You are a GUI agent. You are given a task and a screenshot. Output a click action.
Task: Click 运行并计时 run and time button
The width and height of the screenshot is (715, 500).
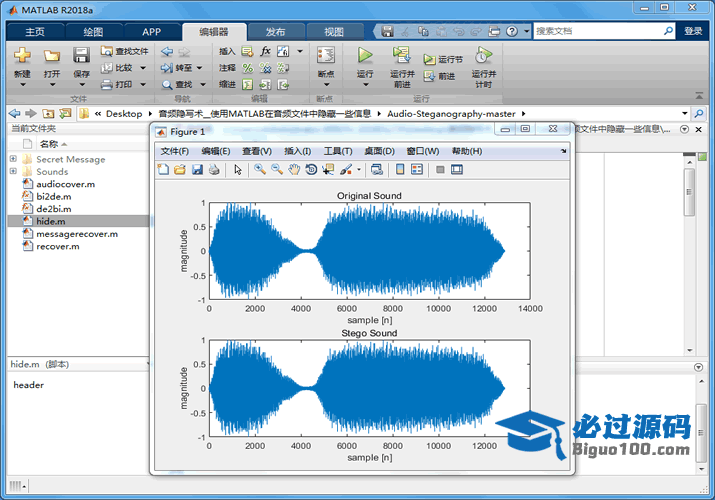pyautogui.click(x=484, y=67)
